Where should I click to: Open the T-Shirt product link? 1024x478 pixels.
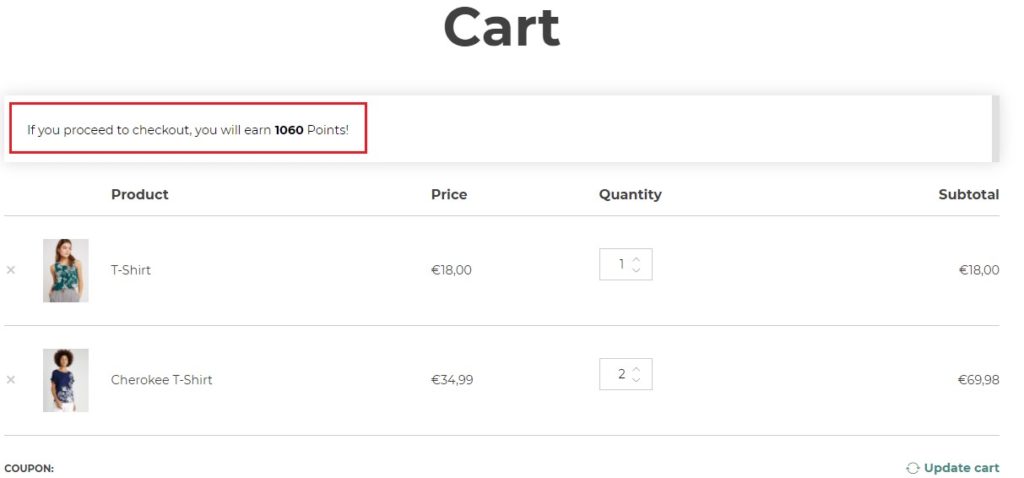[131, 270]
